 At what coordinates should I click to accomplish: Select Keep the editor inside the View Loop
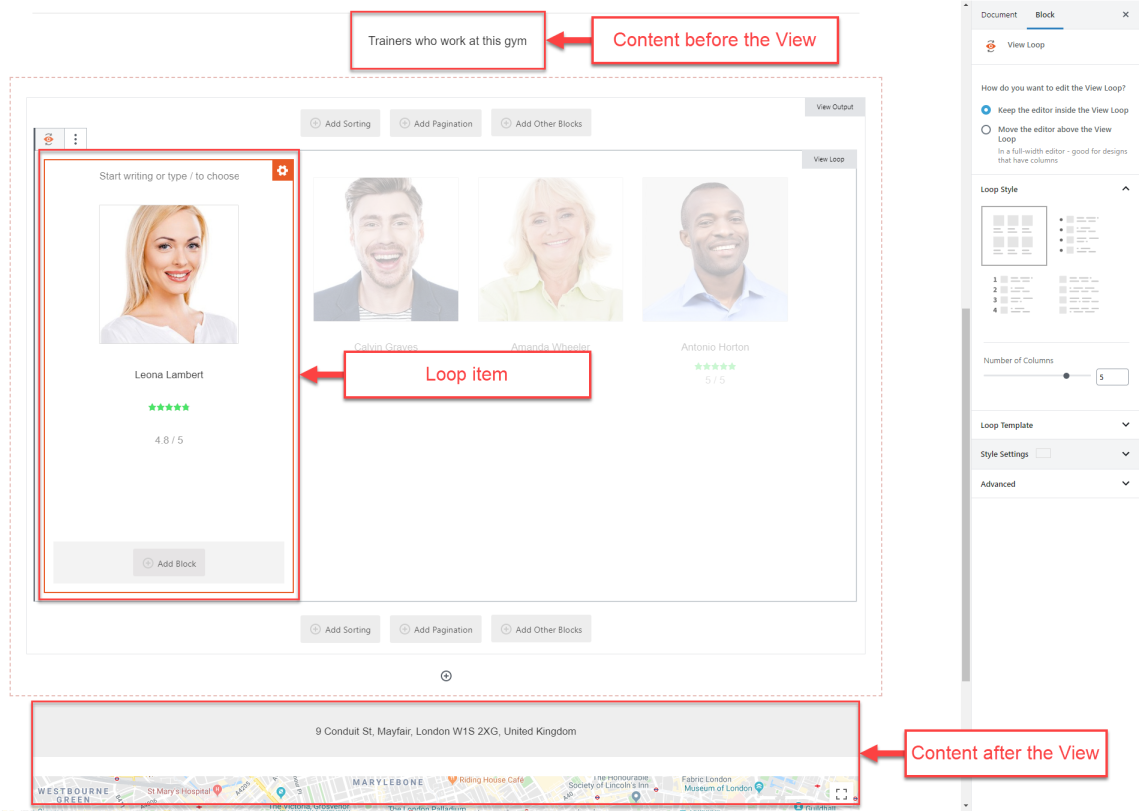[x=986, y=110]
